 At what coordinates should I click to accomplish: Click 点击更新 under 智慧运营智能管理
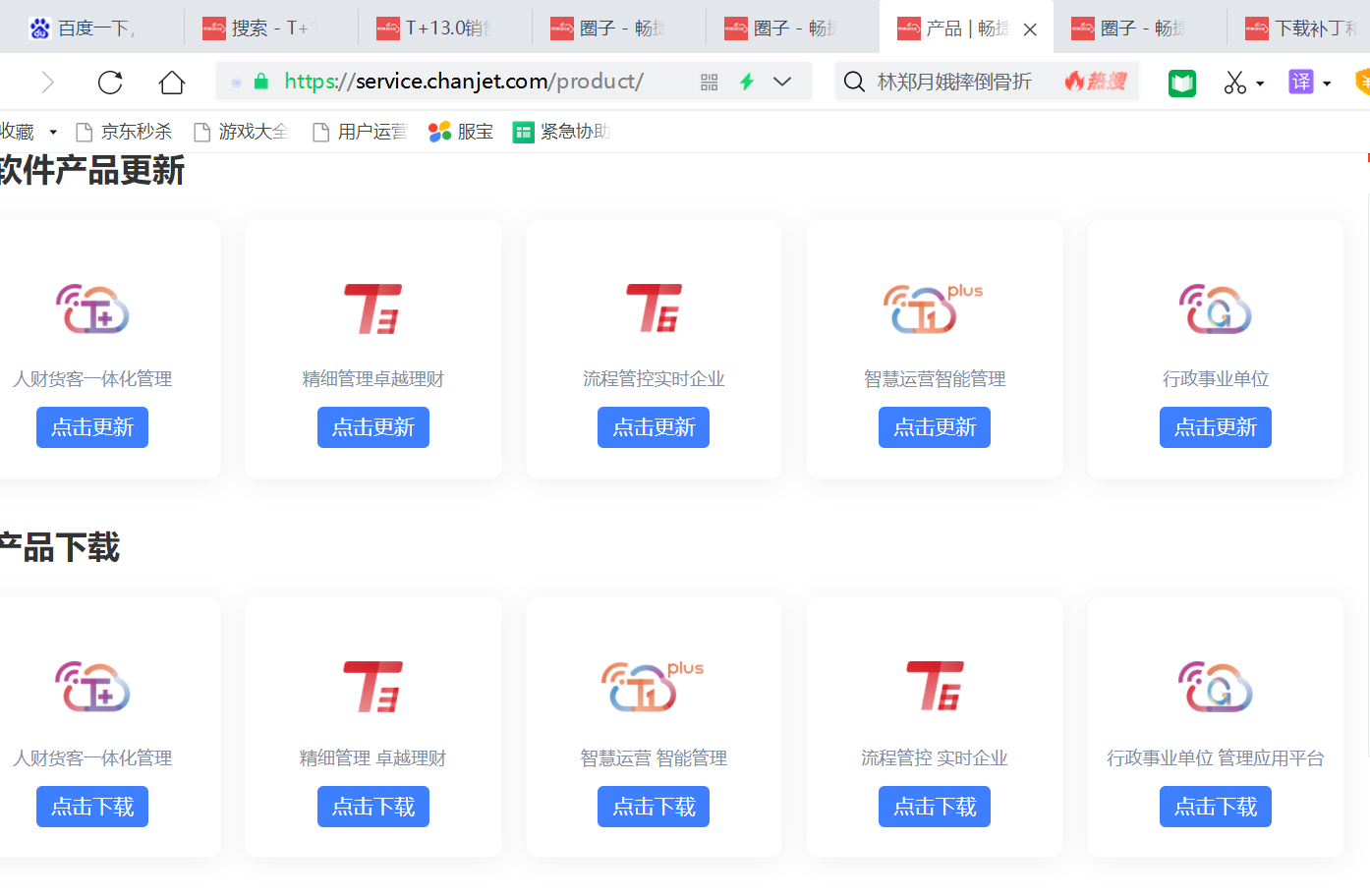[935, 427]
